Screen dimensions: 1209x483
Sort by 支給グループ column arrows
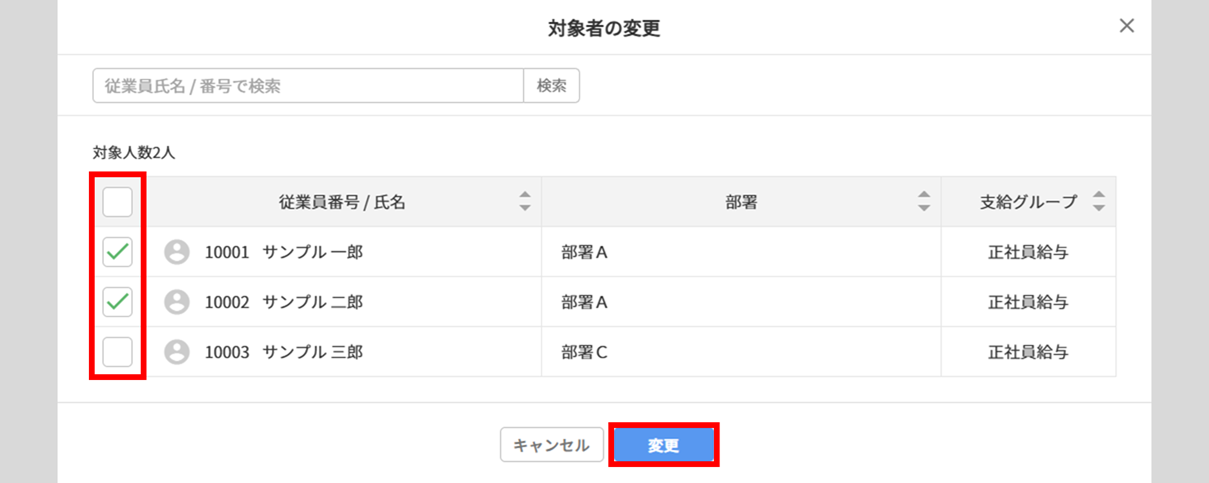(1099, 201)
